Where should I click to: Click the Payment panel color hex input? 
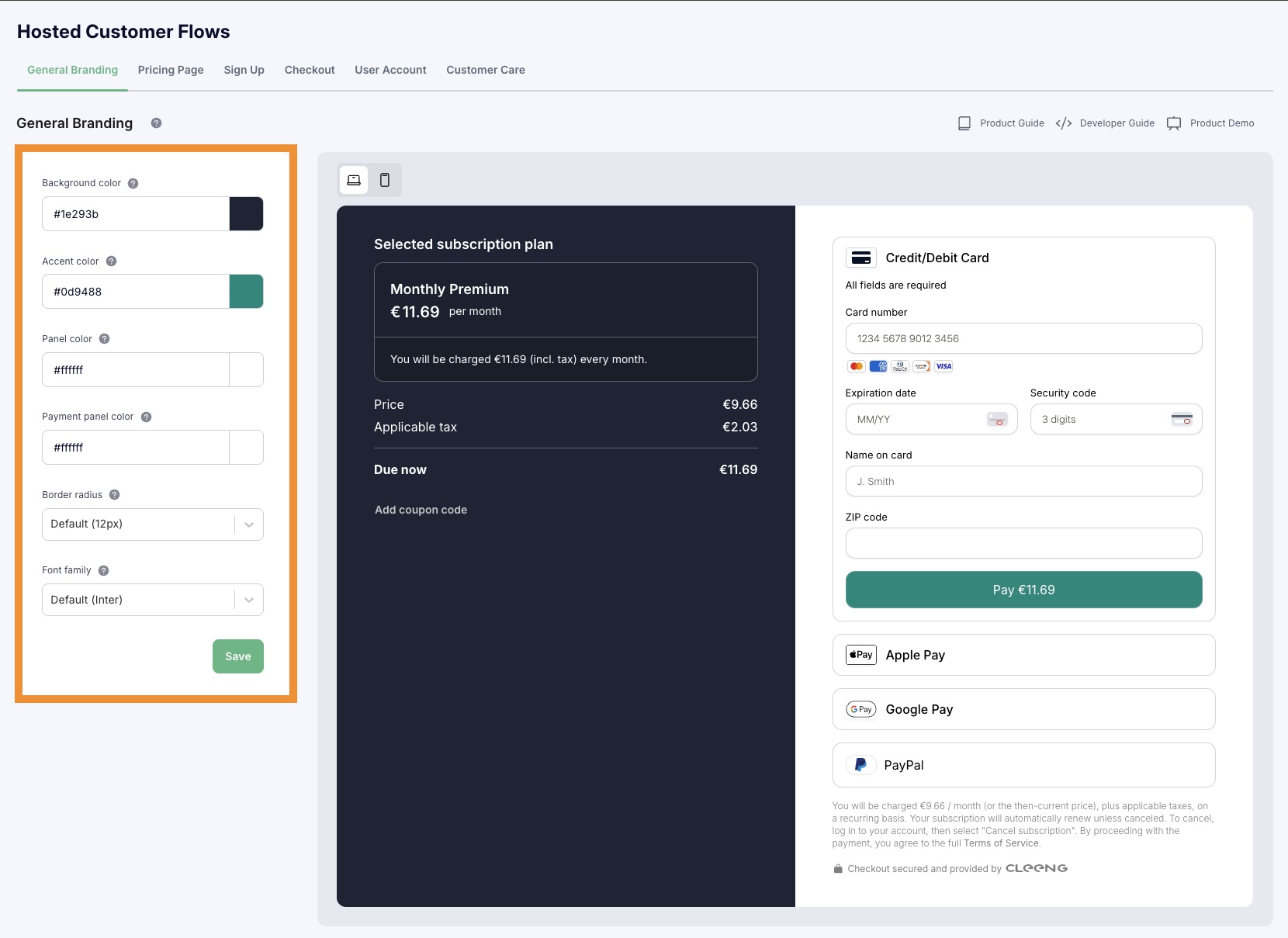(136, 448)
